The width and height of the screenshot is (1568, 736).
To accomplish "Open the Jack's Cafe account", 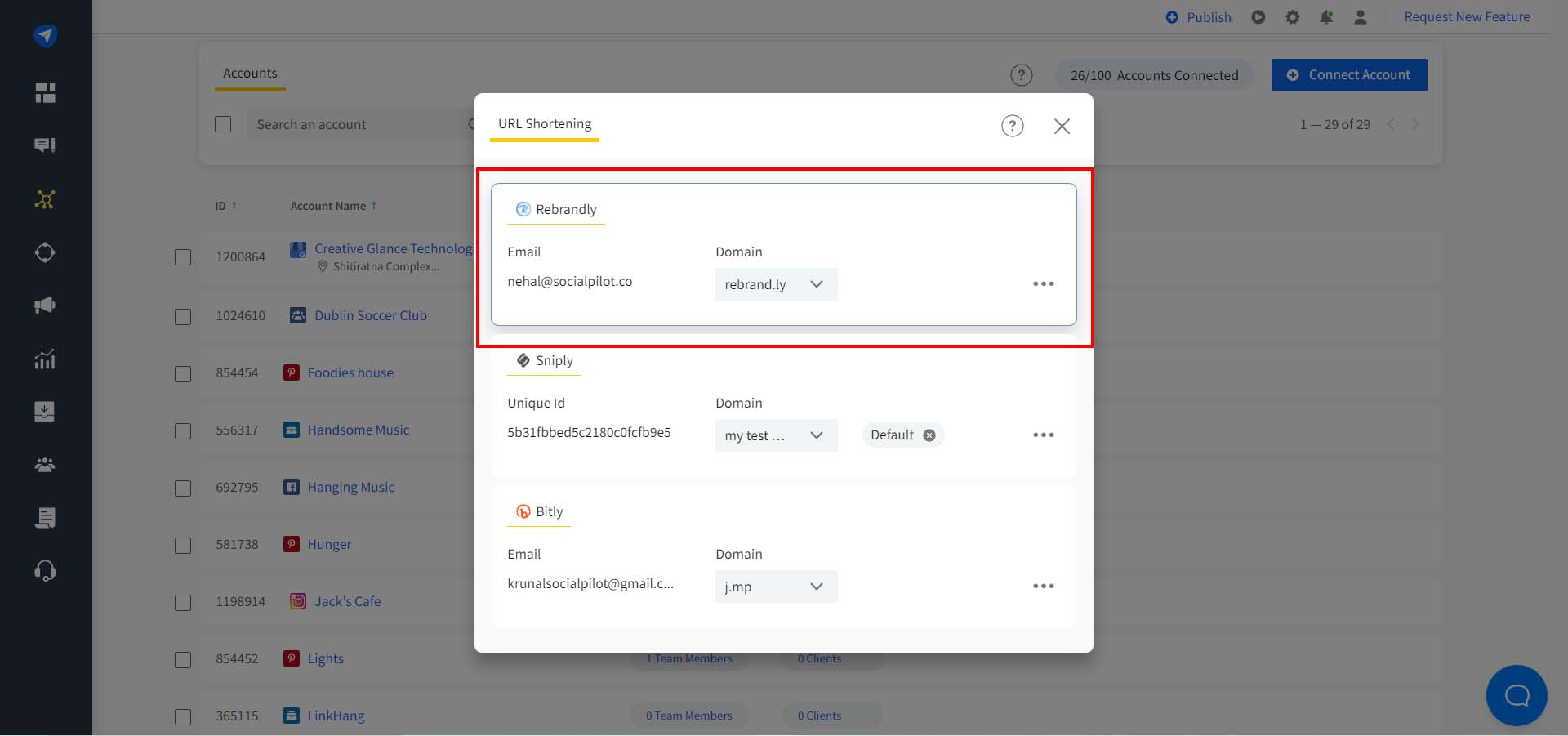I will (x=348, y=601).
